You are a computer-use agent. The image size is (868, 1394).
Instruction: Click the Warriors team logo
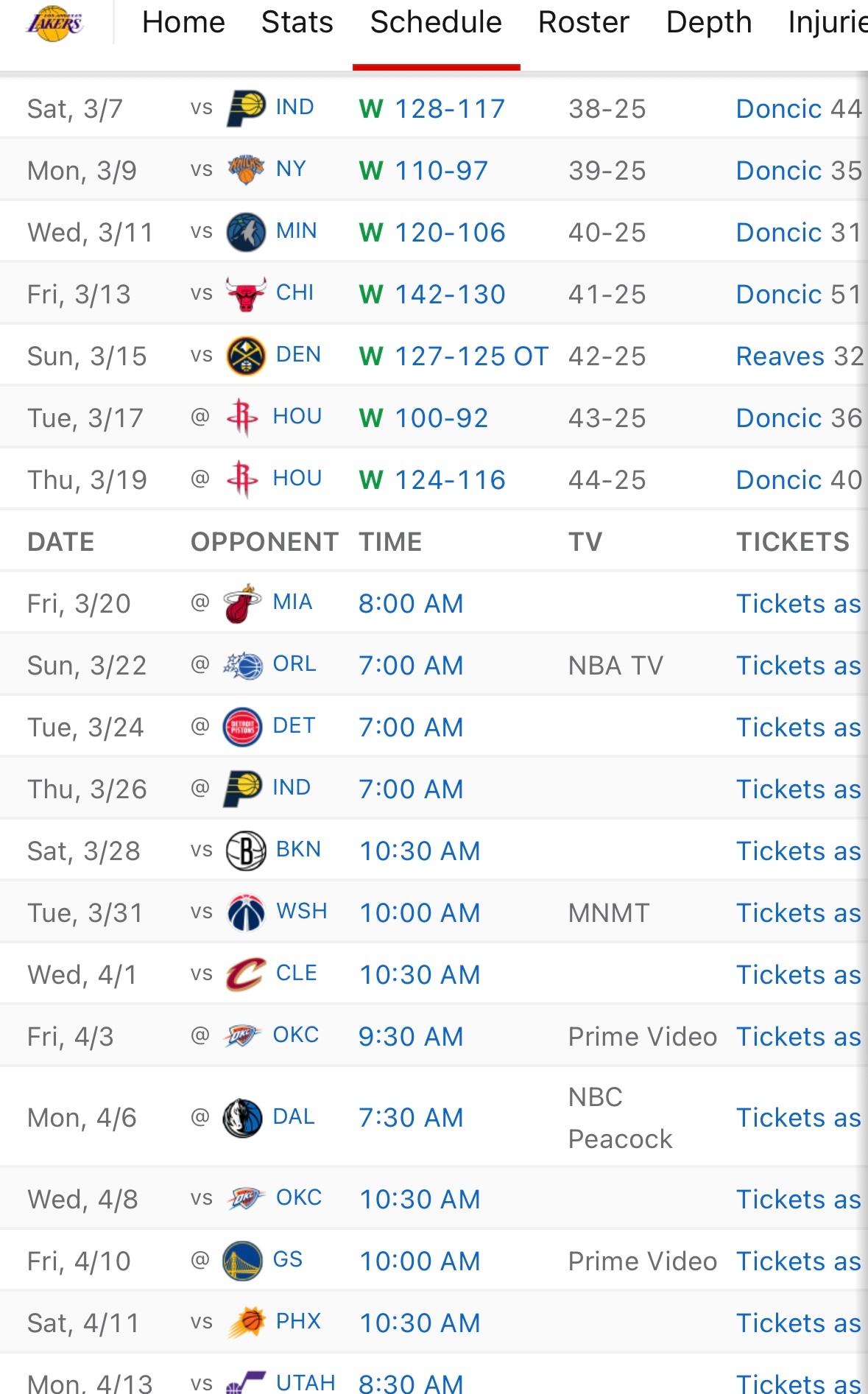coord(242,1261)
